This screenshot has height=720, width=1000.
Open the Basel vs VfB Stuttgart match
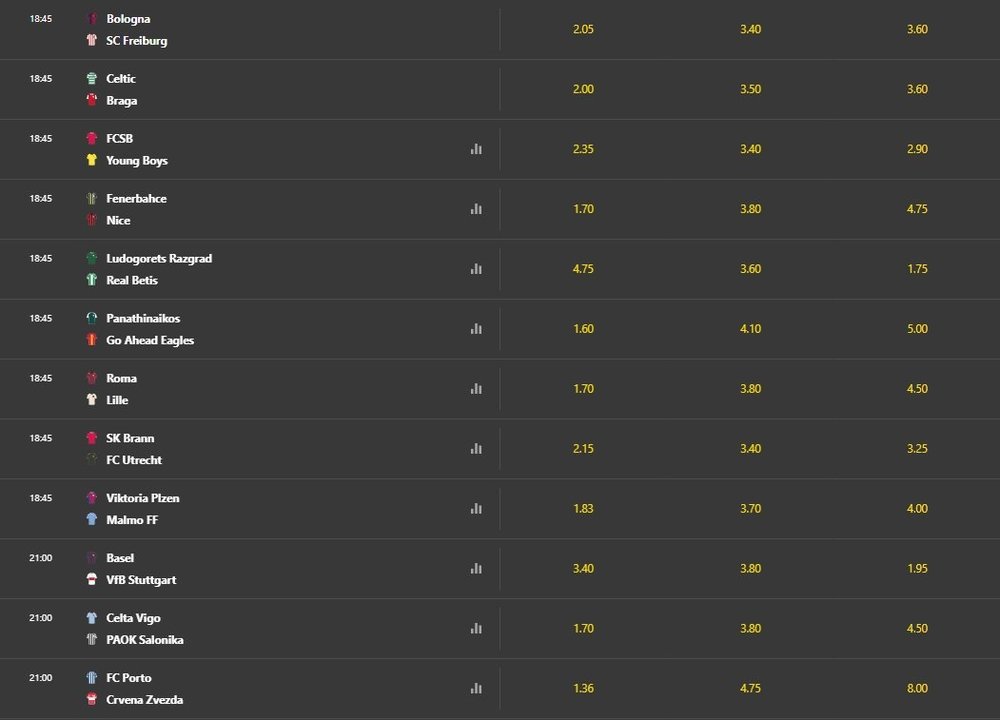(250, 569)
